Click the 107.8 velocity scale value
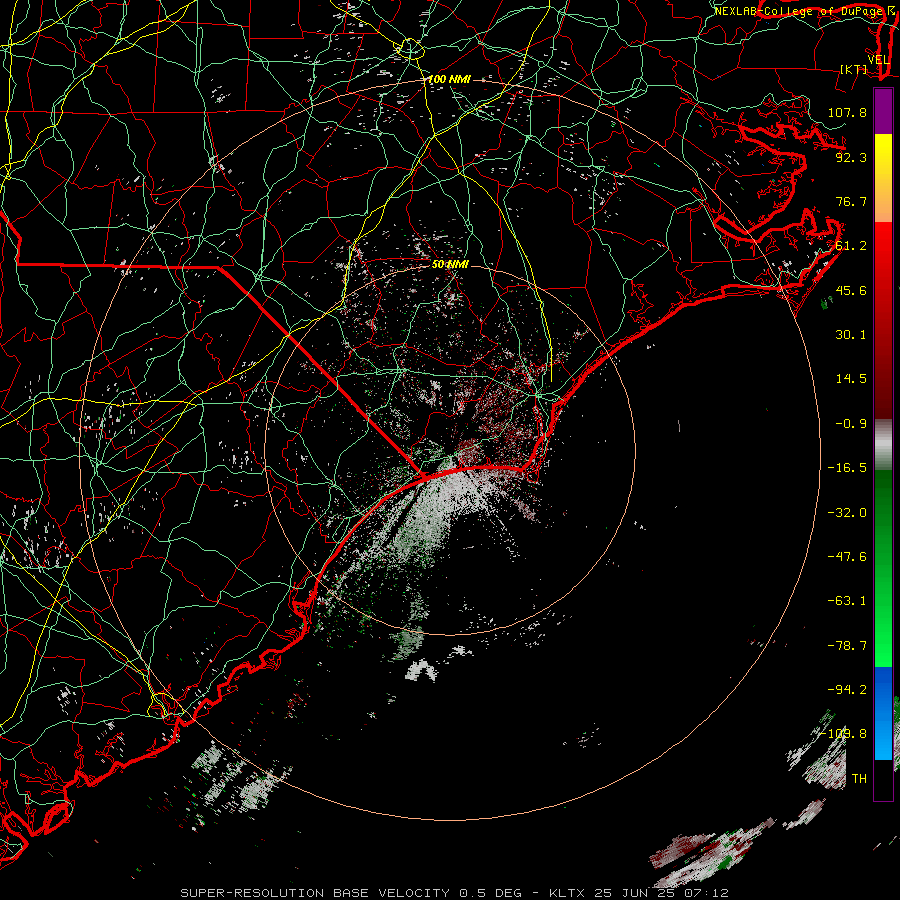This screenshot has height=900, width=900. (847, 112)
